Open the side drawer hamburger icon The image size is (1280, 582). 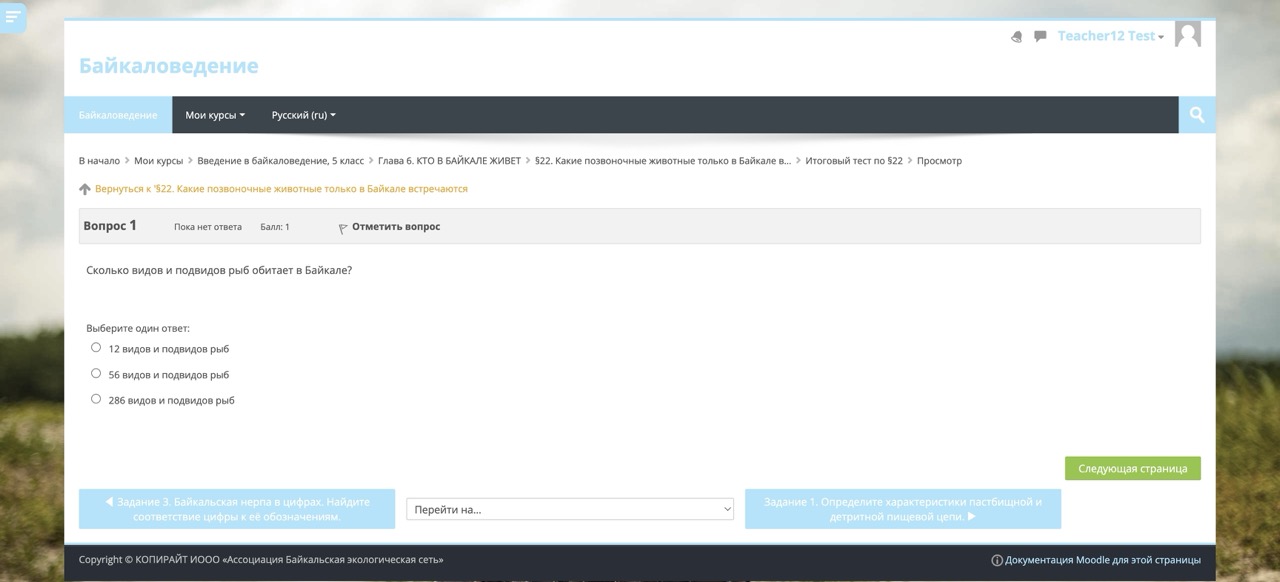[12, 17]
